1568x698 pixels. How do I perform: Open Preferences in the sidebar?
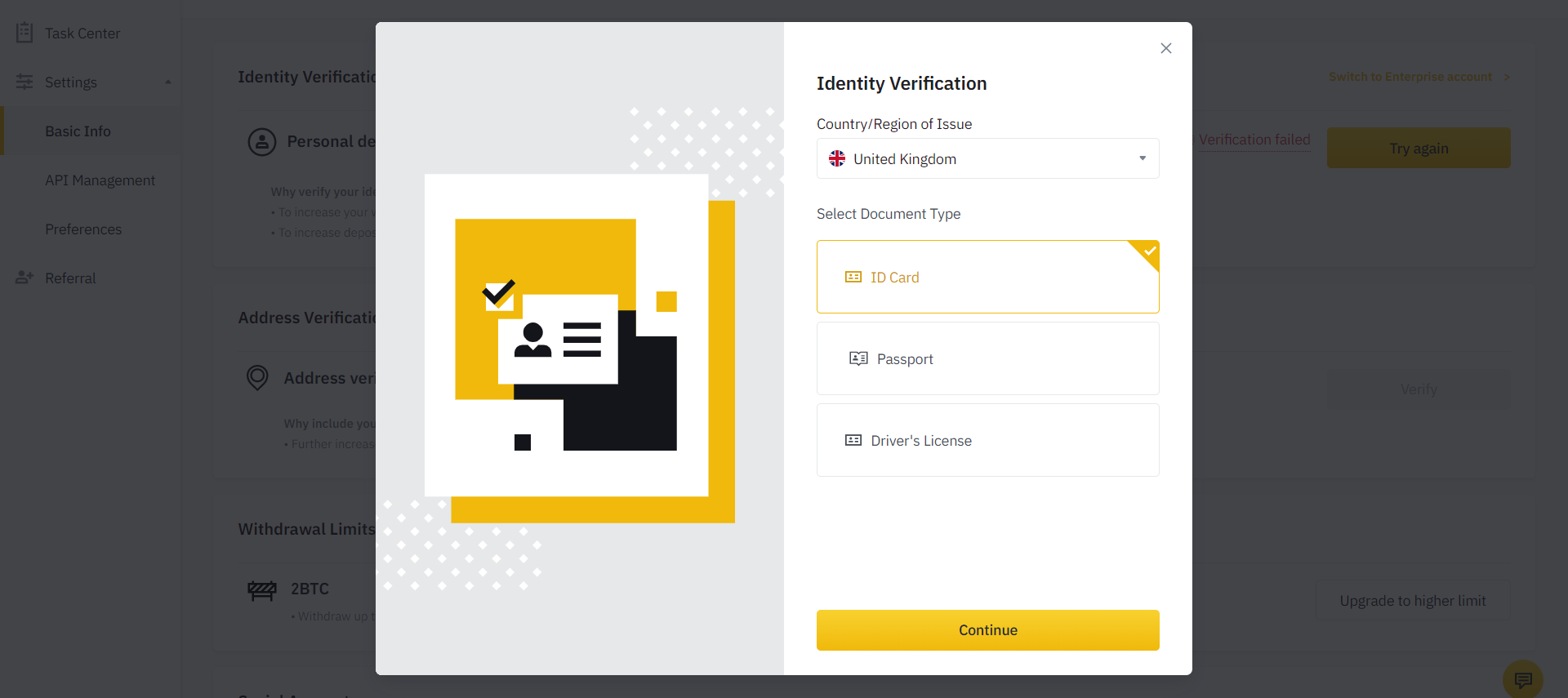[83, 229]
